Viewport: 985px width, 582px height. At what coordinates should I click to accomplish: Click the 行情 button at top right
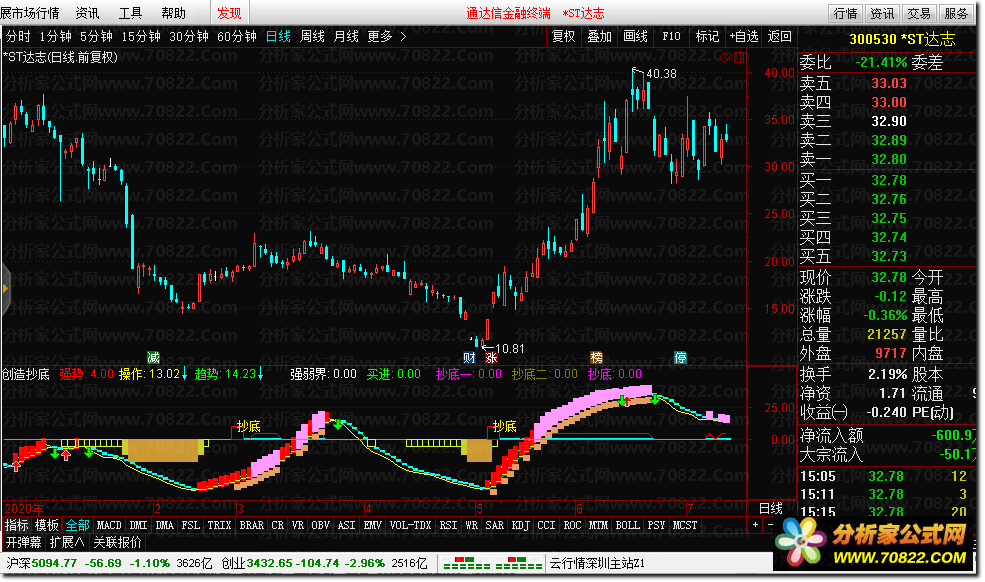point(845,13)
